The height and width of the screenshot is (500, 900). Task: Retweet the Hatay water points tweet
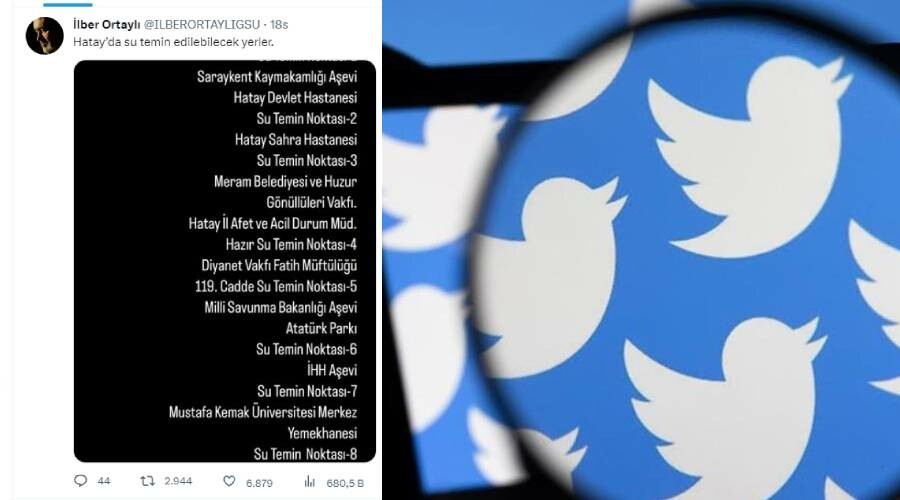(x=147, y=481)
